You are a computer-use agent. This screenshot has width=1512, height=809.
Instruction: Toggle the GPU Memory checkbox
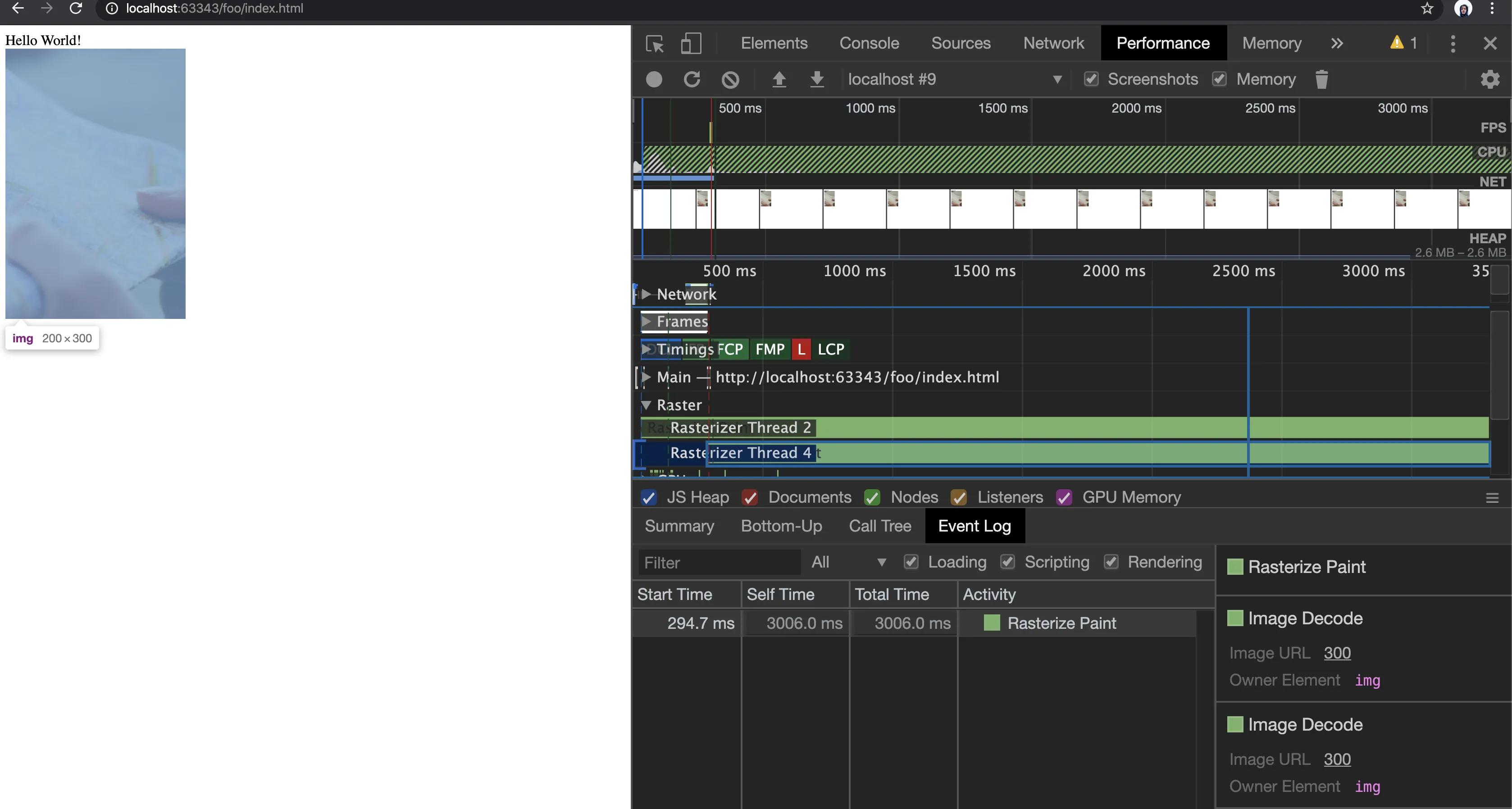(1064, 497)
